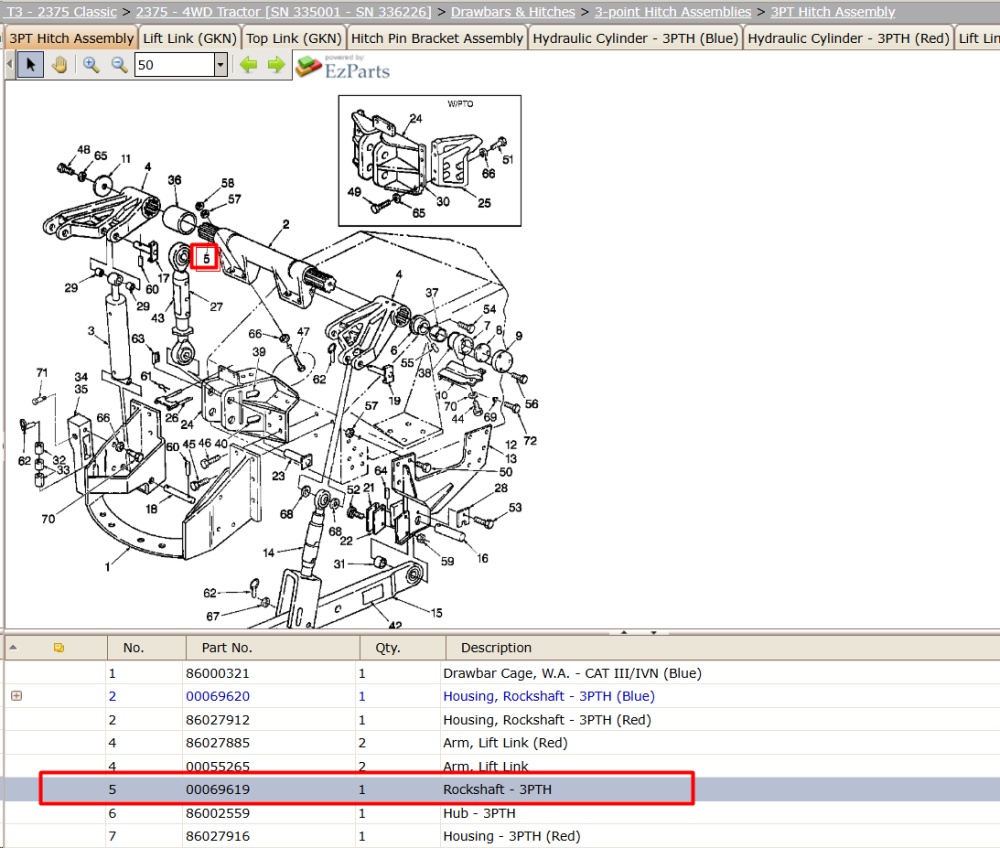The height and width of the screenshot is (848, 1000).
Task: Click the sort arrow in table header
Action: point(13,648)
